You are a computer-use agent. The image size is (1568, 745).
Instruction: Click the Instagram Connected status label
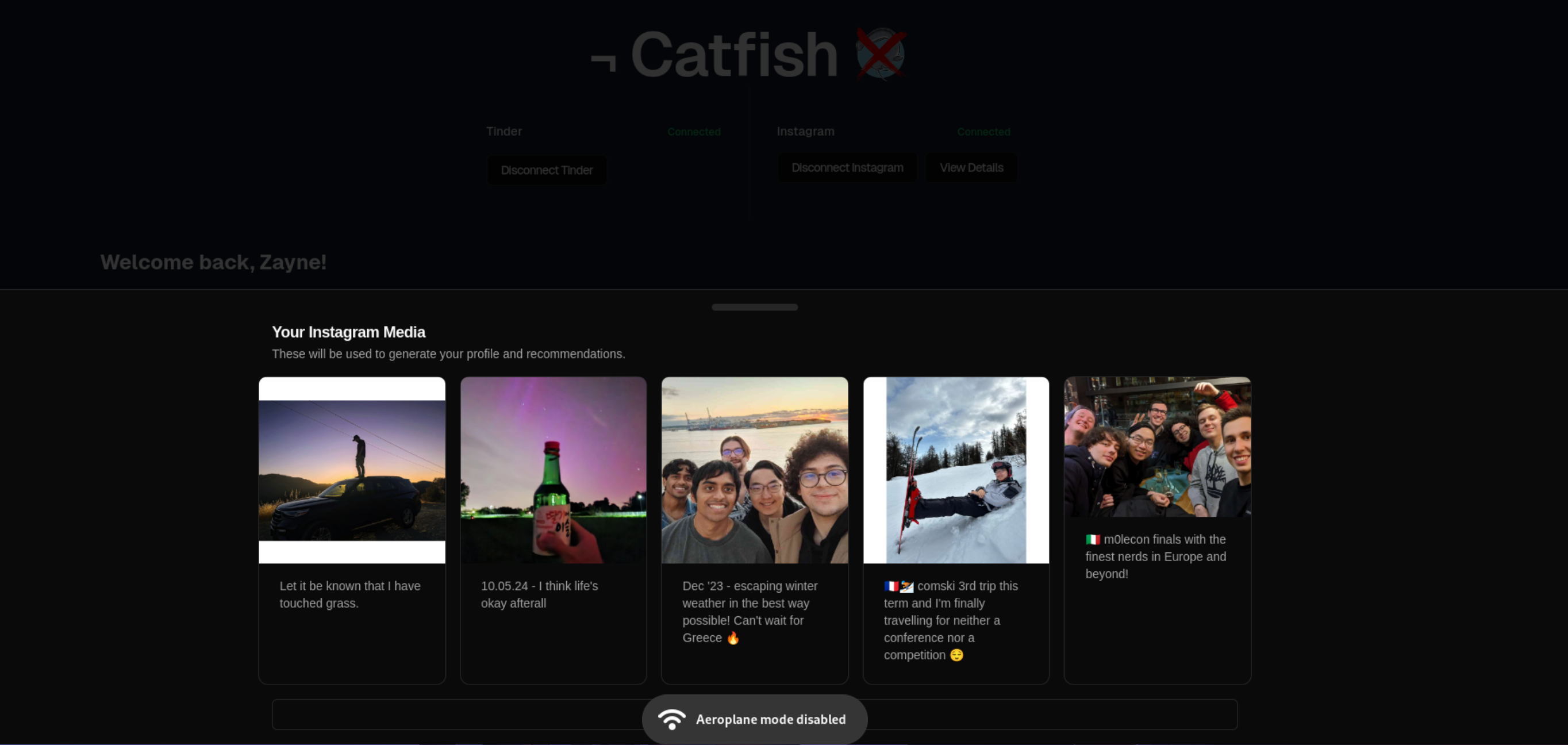(x=983, y=132)
